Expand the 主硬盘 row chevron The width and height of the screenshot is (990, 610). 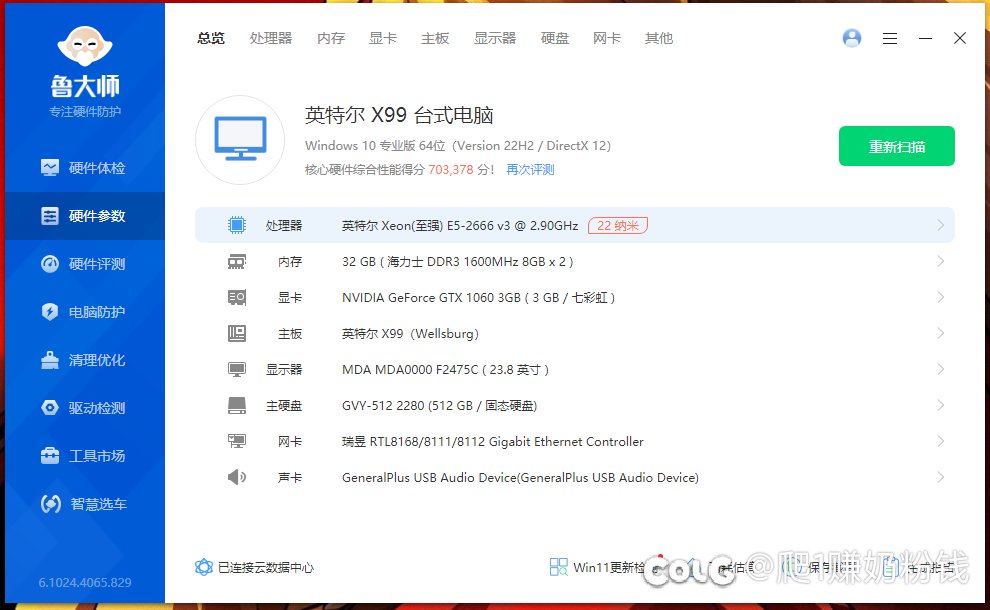pos(941,405)
